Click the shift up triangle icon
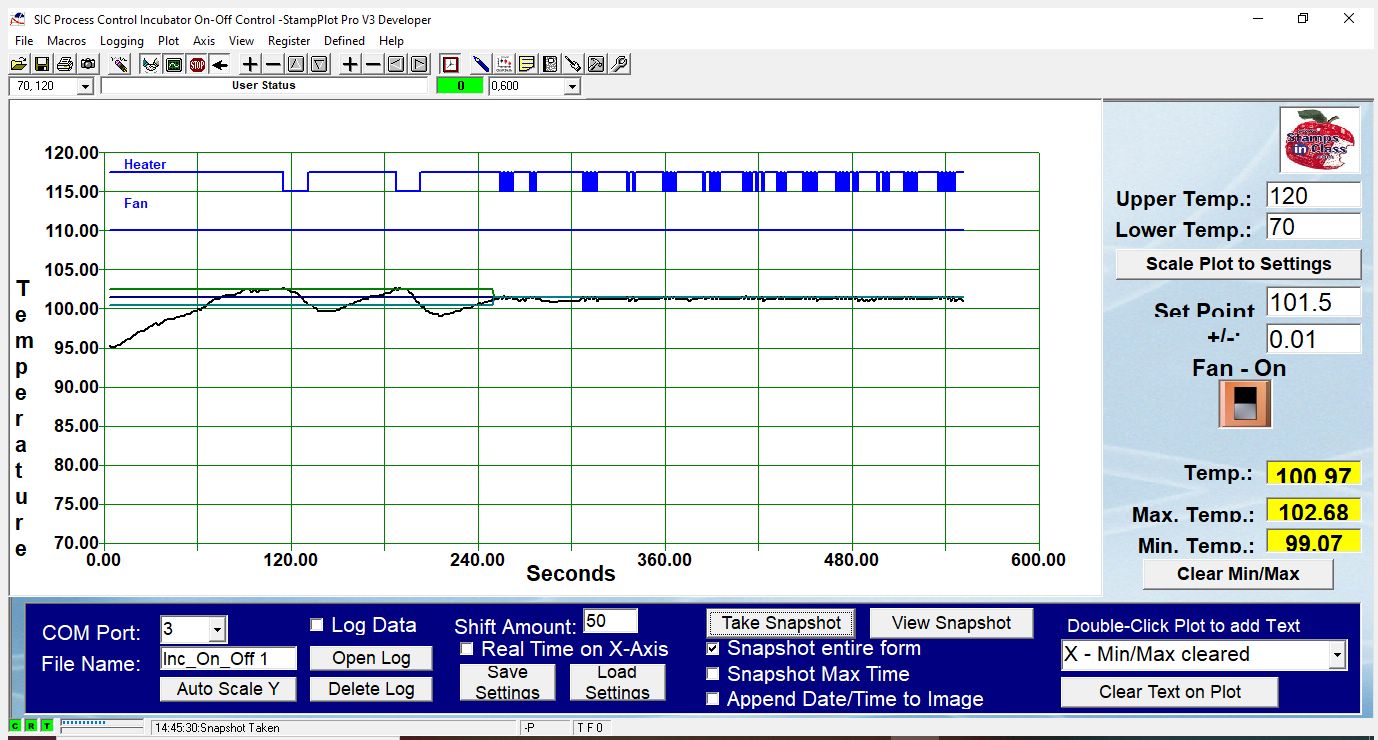The height and width of the screenshot is (740, 1378). tap(296, 64)
